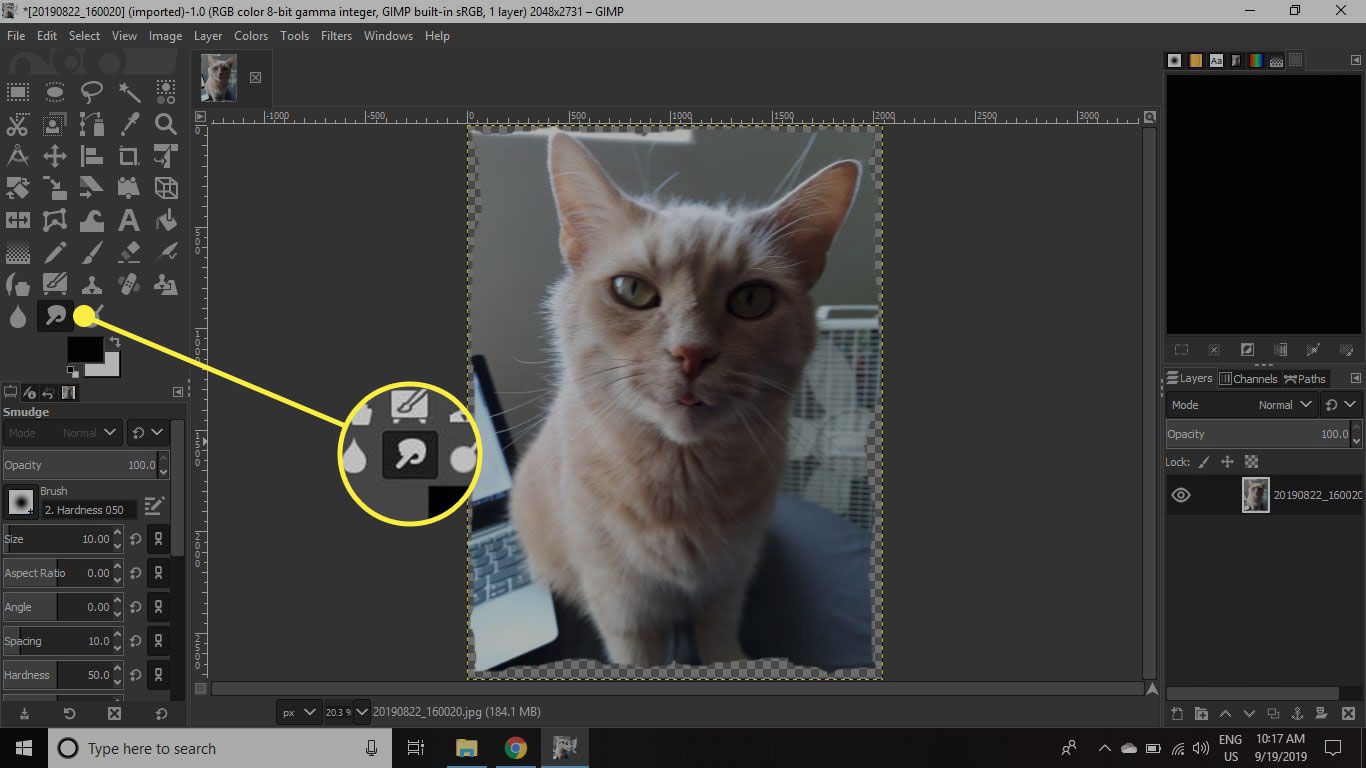The image size is (1366, 768).
Task: Open Tool Options panel configuration menu
Action: pyautogui.click(x=178, y=392)
